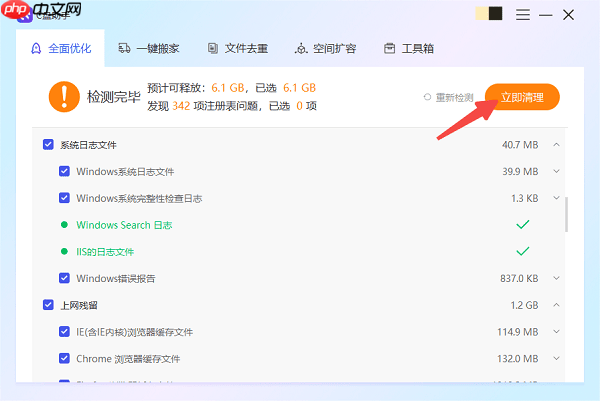Select the IIS的日志文件 text

(x=105, y=252)
